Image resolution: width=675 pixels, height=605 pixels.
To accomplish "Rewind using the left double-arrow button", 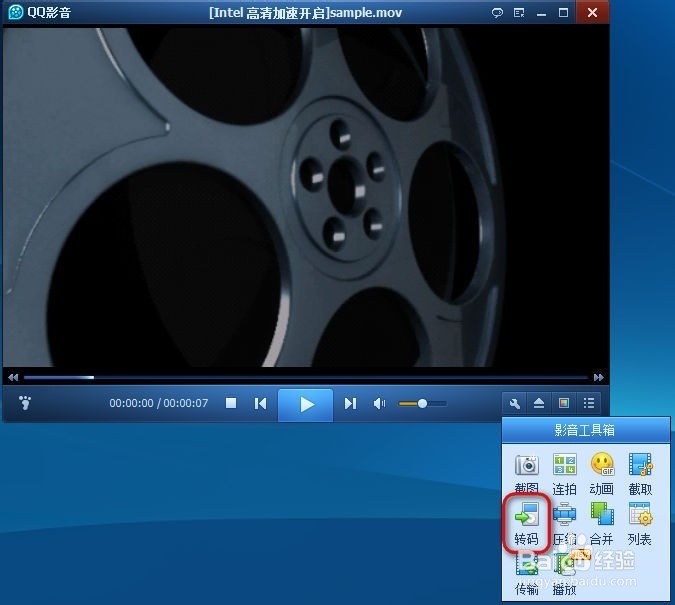I will coord(13,378).
